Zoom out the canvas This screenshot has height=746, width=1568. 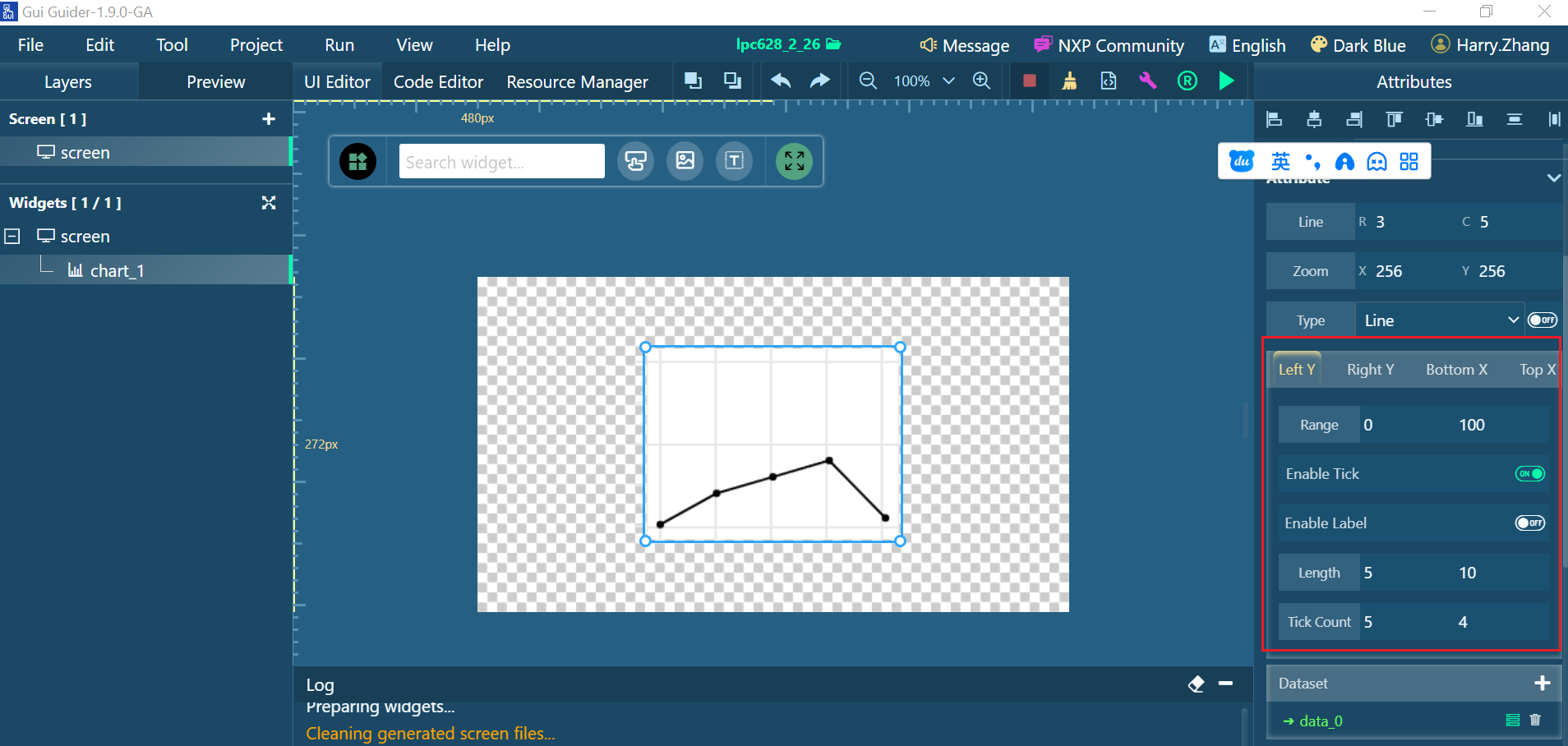[x=868, y=81]
